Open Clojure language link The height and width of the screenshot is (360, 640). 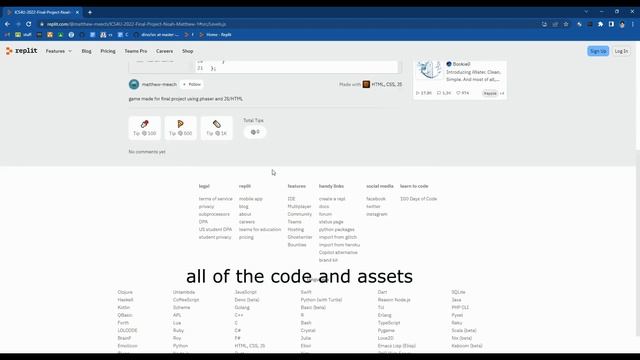[x=125, y=292]
